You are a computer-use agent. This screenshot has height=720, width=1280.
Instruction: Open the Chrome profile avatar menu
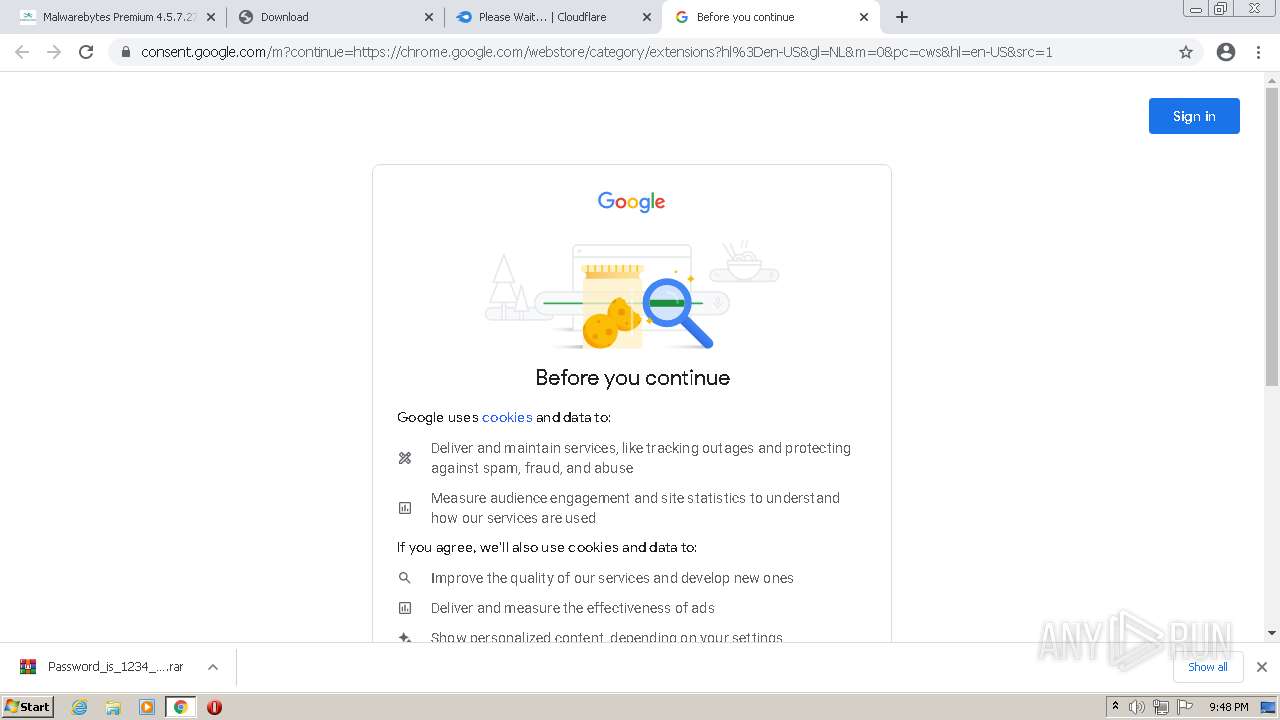[x=1226, y=52]
